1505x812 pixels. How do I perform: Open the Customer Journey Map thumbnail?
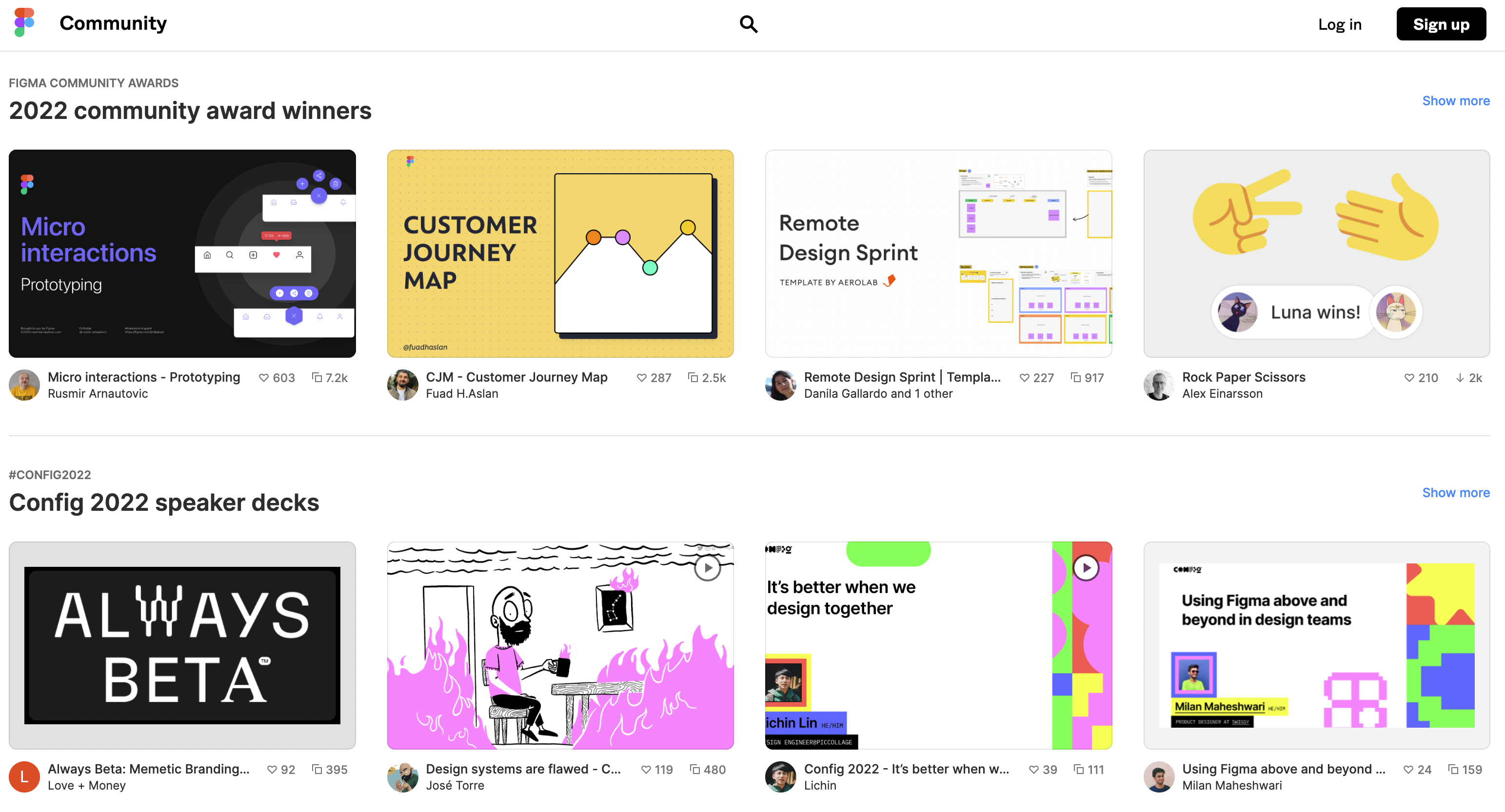coord(560,253)
